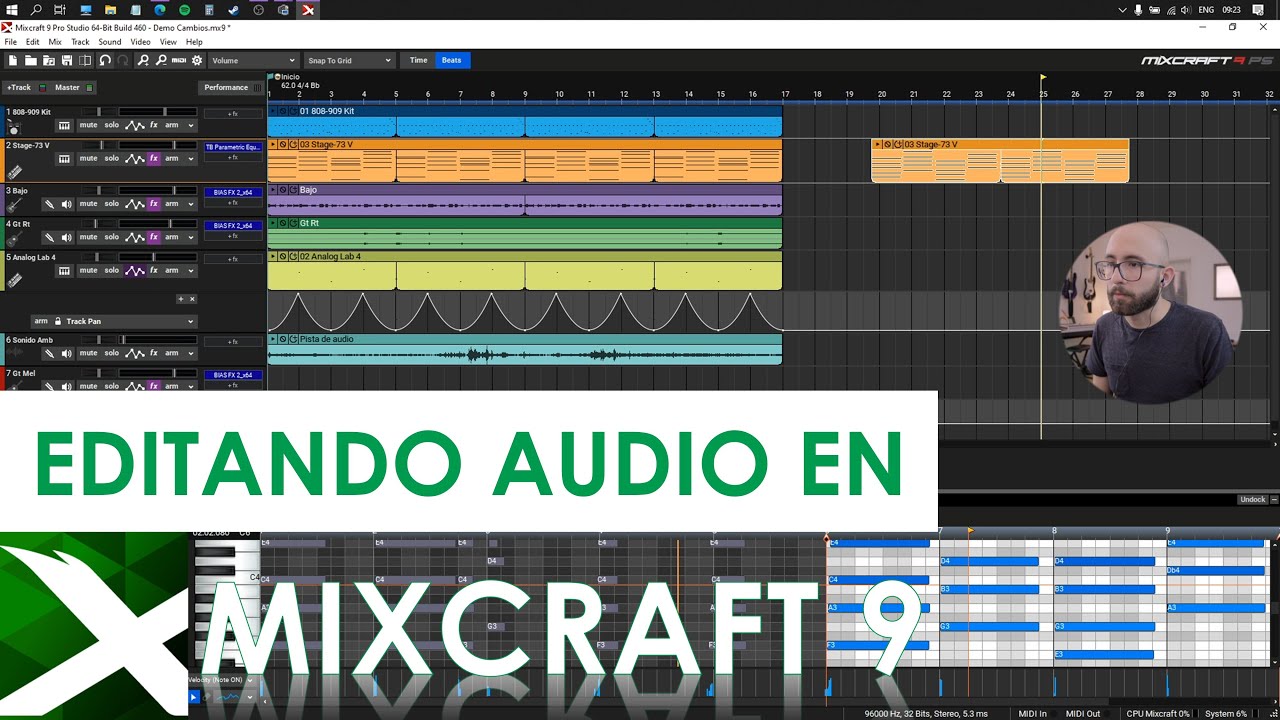Open the keyboard icon on the Stage-73 V track

click(x=64, y=159)
